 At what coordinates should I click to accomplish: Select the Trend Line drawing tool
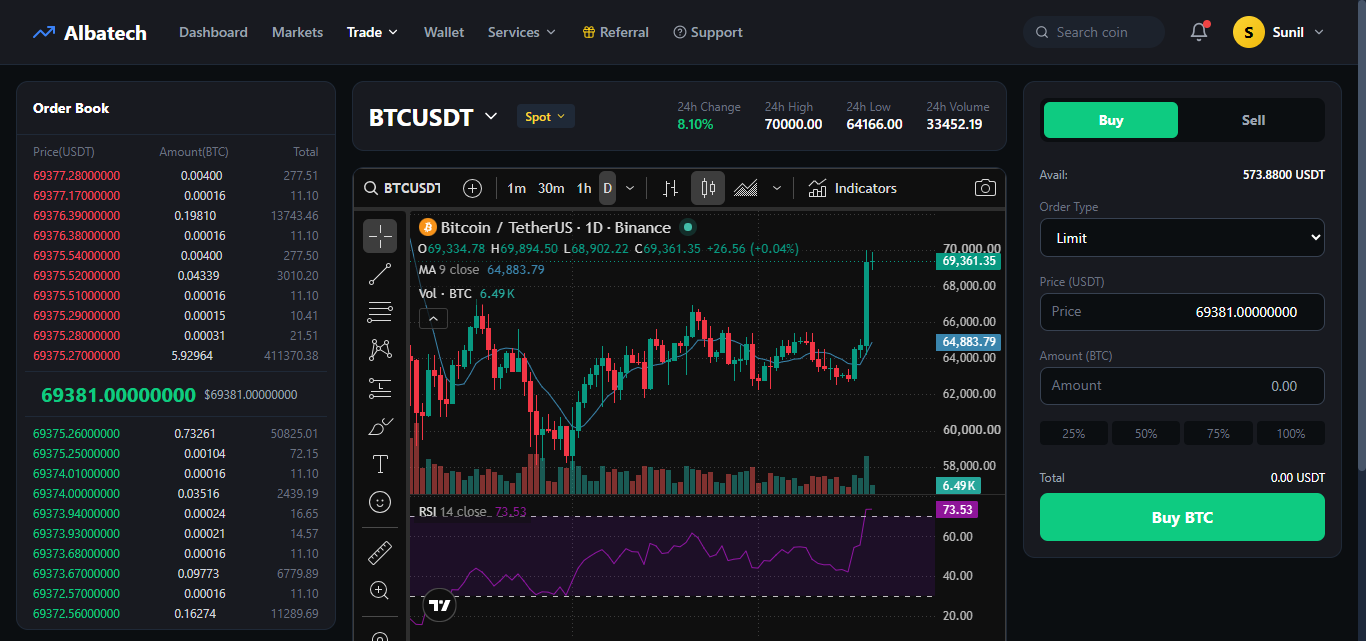point(380,274)
